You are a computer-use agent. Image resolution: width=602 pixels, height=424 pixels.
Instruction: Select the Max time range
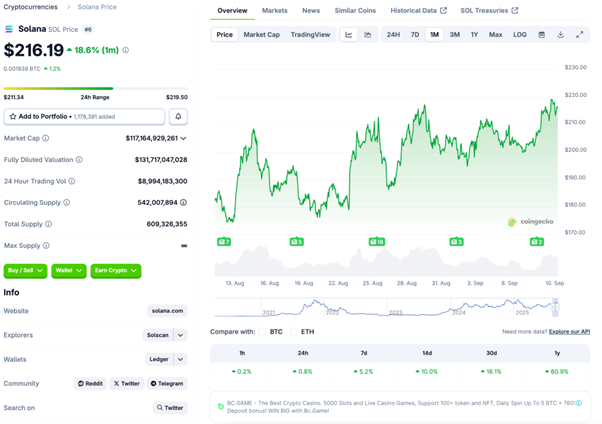coord(495,35)
